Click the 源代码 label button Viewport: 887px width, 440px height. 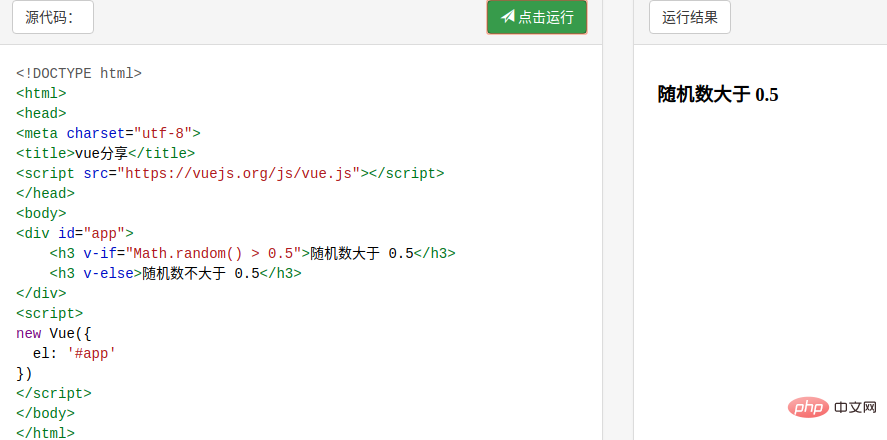pyautogui.click(x=53, y=17)
